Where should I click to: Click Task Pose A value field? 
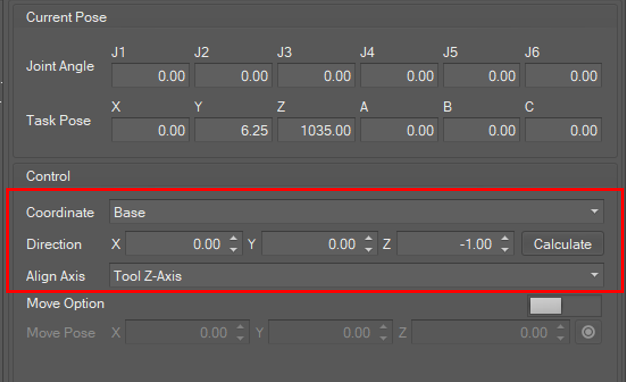(x=399, y=130)
